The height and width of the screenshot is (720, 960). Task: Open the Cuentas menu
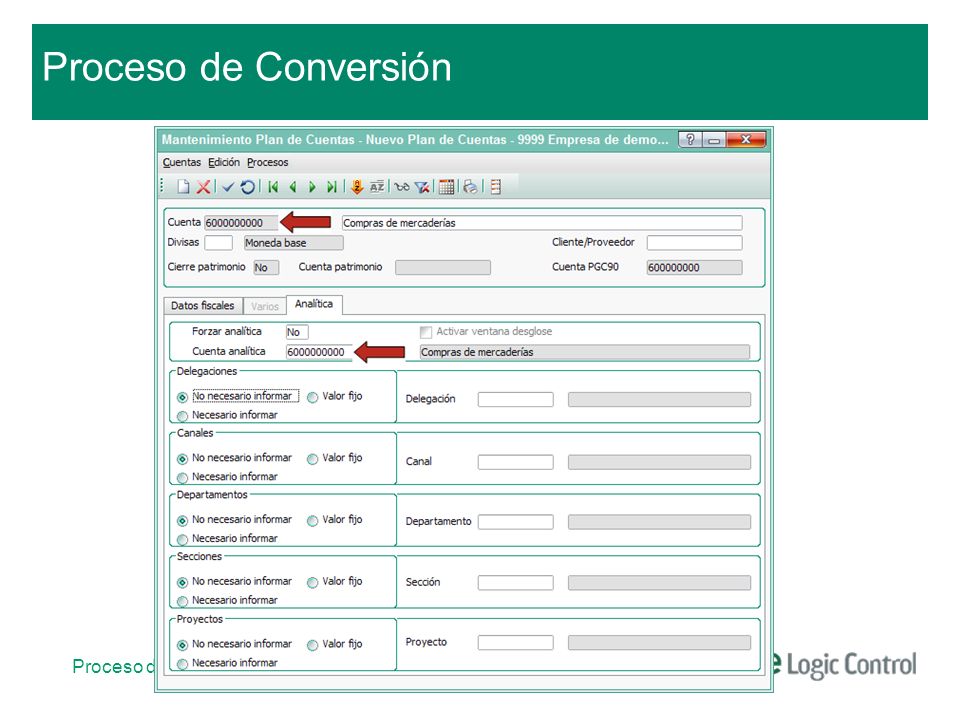(x=182, y=162)
